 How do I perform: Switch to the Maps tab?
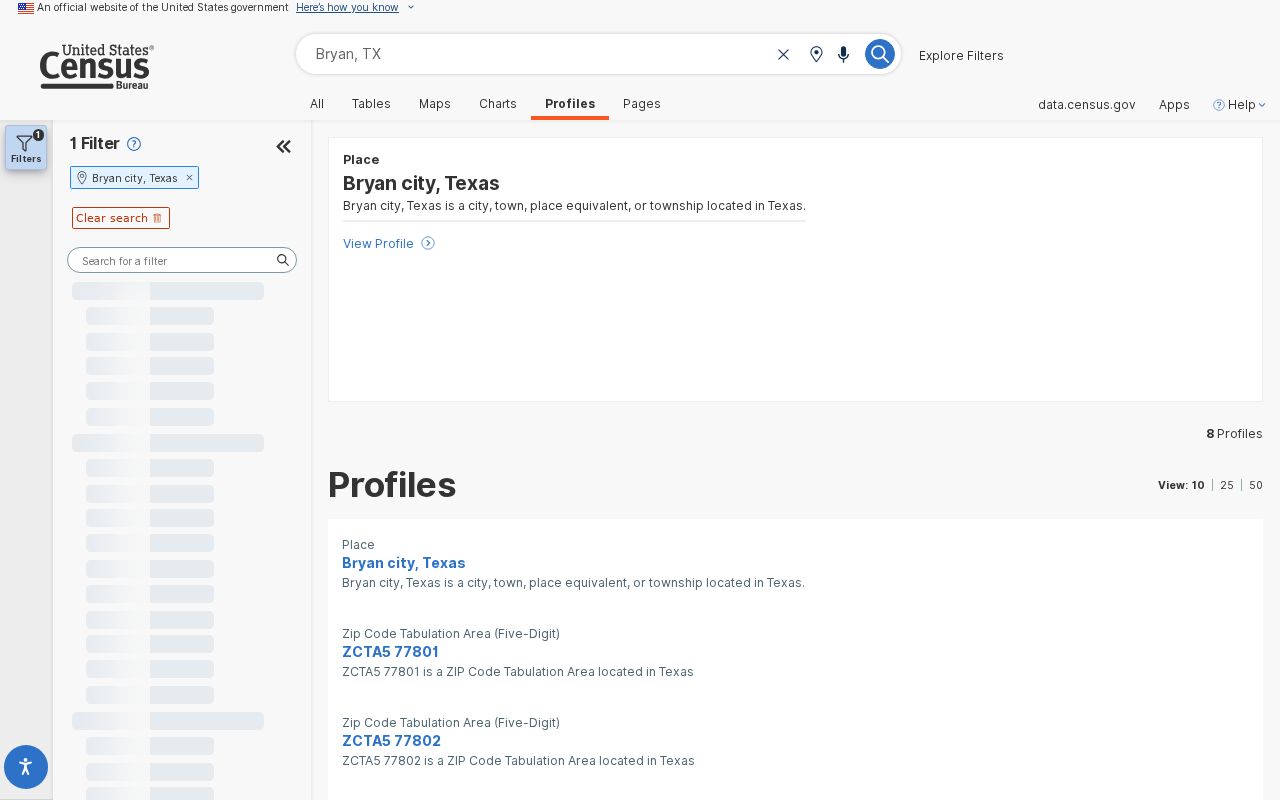pyautogui.click(x=435, y=104)
